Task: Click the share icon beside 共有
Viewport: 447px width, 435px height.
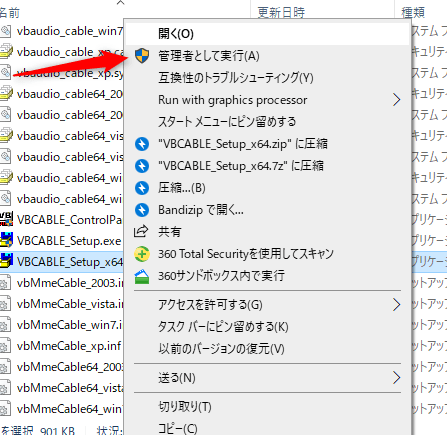Action: coord(141,231)
